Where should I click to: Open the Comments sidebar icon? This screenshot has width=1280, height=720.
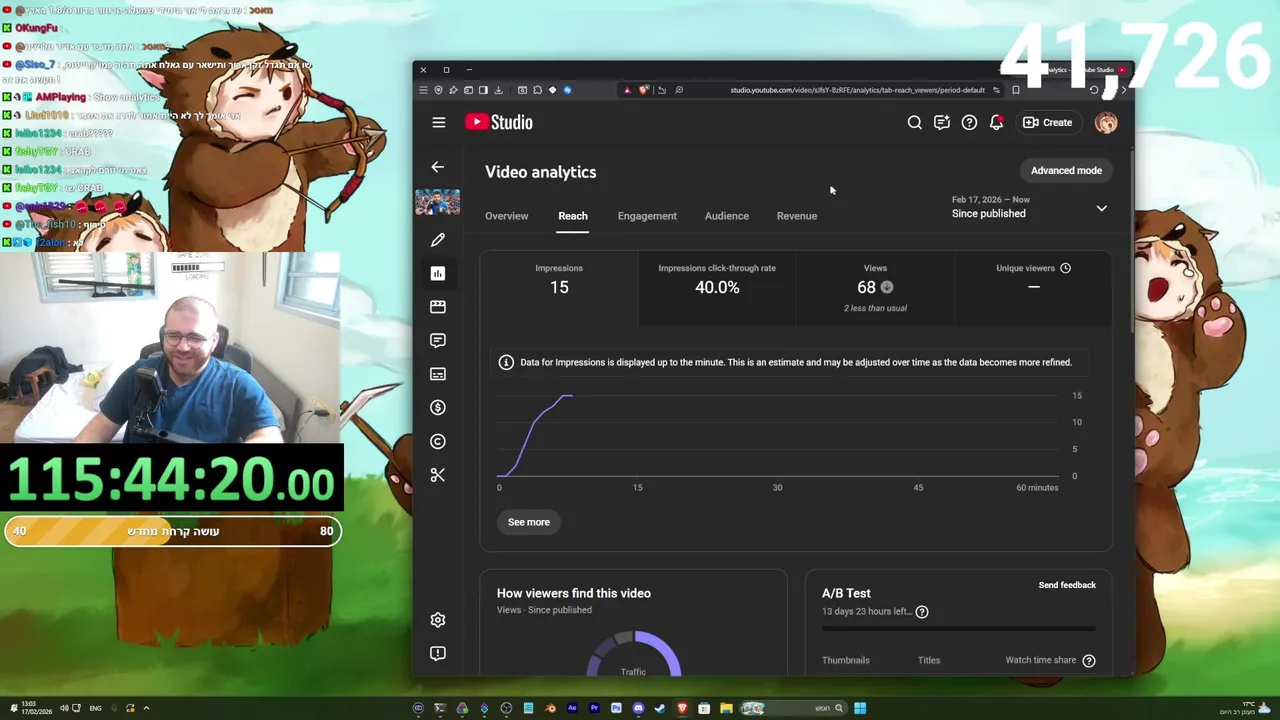pos(438,340)
